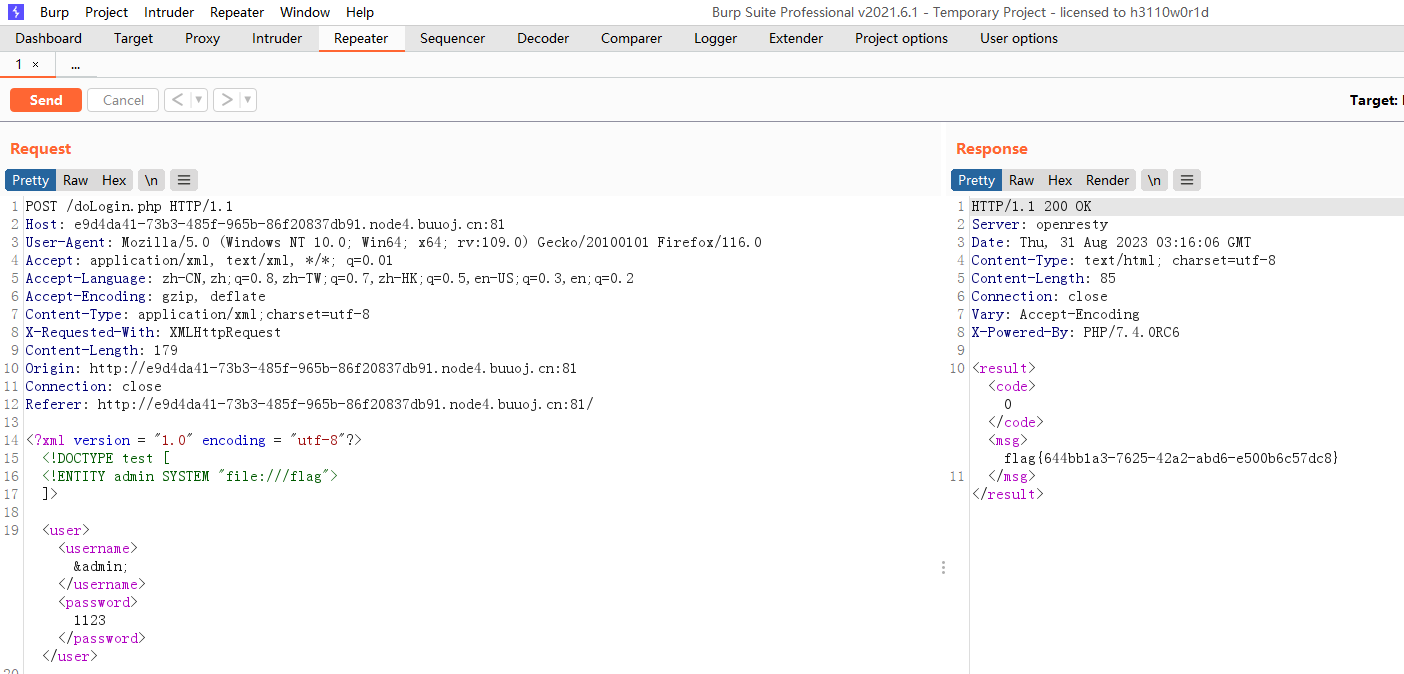The height and width of the screenshot is (674, 1404).
Task: Click the orange Send button
Action: coord(46,100)
